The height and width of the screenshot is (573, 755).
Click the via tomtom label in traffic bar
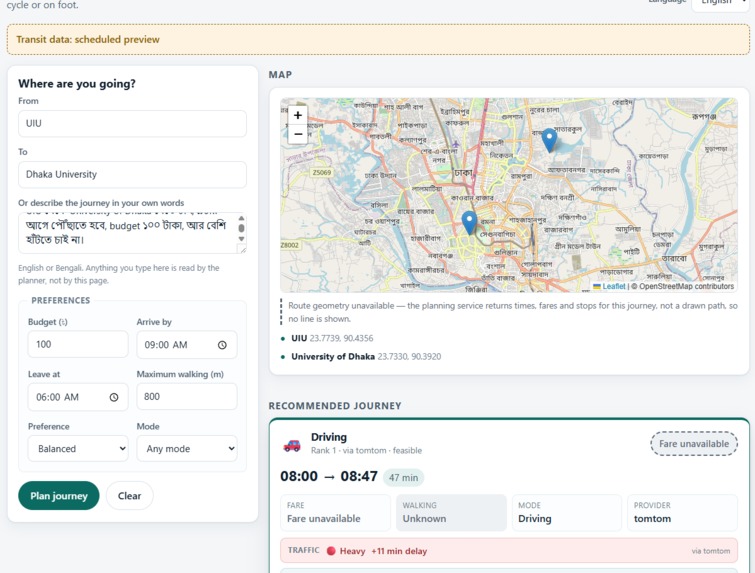(711, 551)
